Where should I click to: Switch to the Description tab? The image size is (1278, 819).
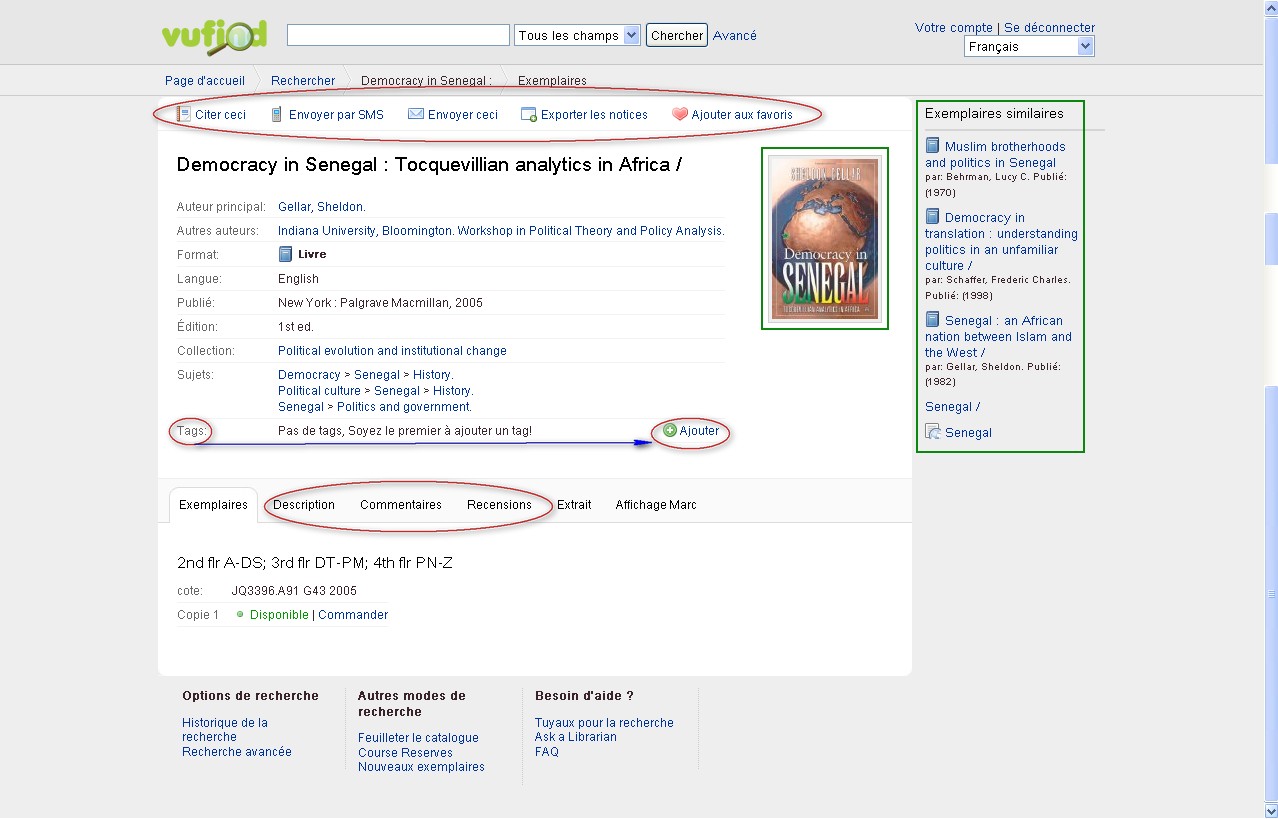304,505
